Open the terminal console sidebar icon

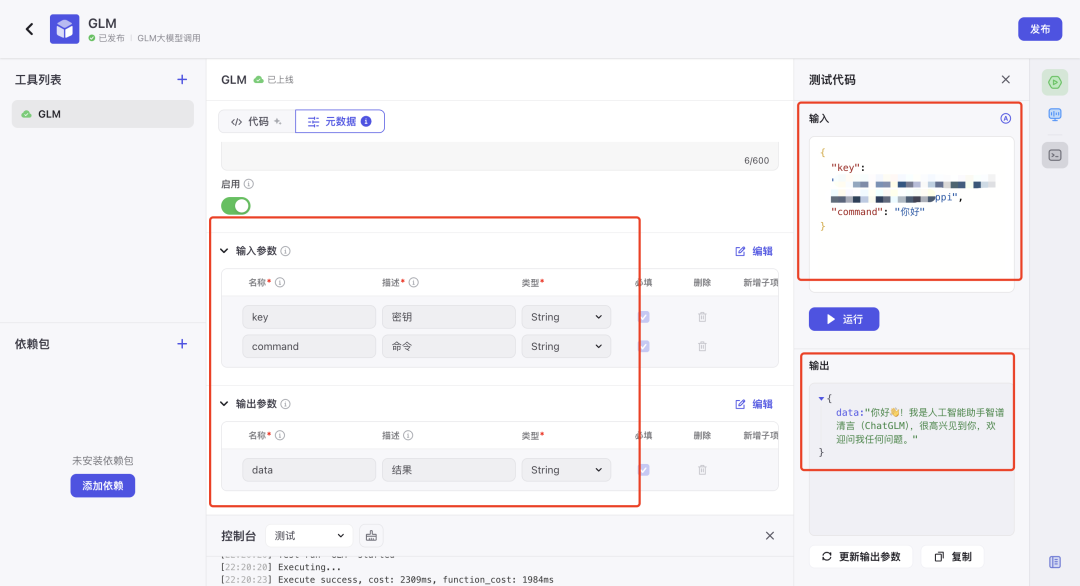(1055, 155)
